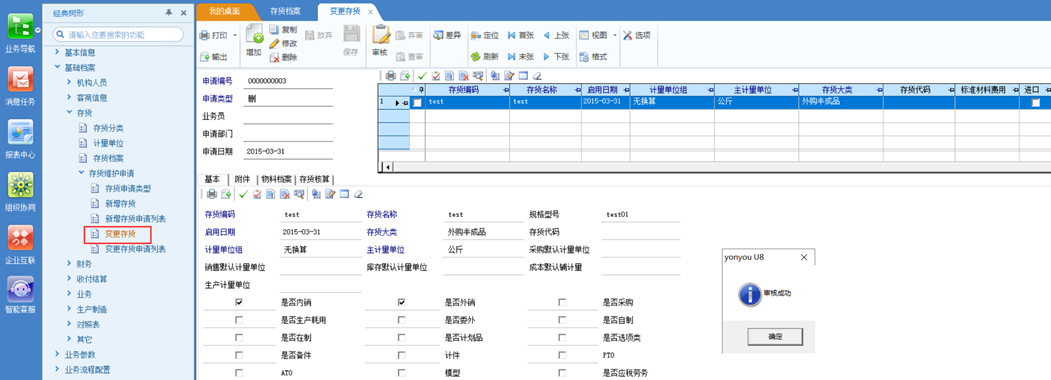Viewport: 1051px width, 380px height.
Task: Click the 差异 difference toolbar button
Action: (x=447, y=36)
